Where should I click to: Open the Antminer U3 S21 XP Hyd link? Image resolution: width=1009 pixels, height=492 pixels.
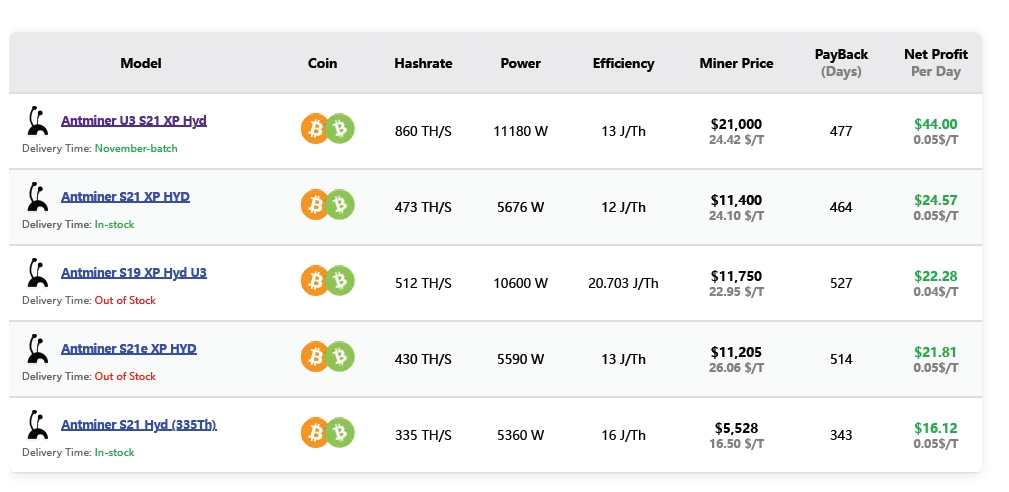click(134, 120)
